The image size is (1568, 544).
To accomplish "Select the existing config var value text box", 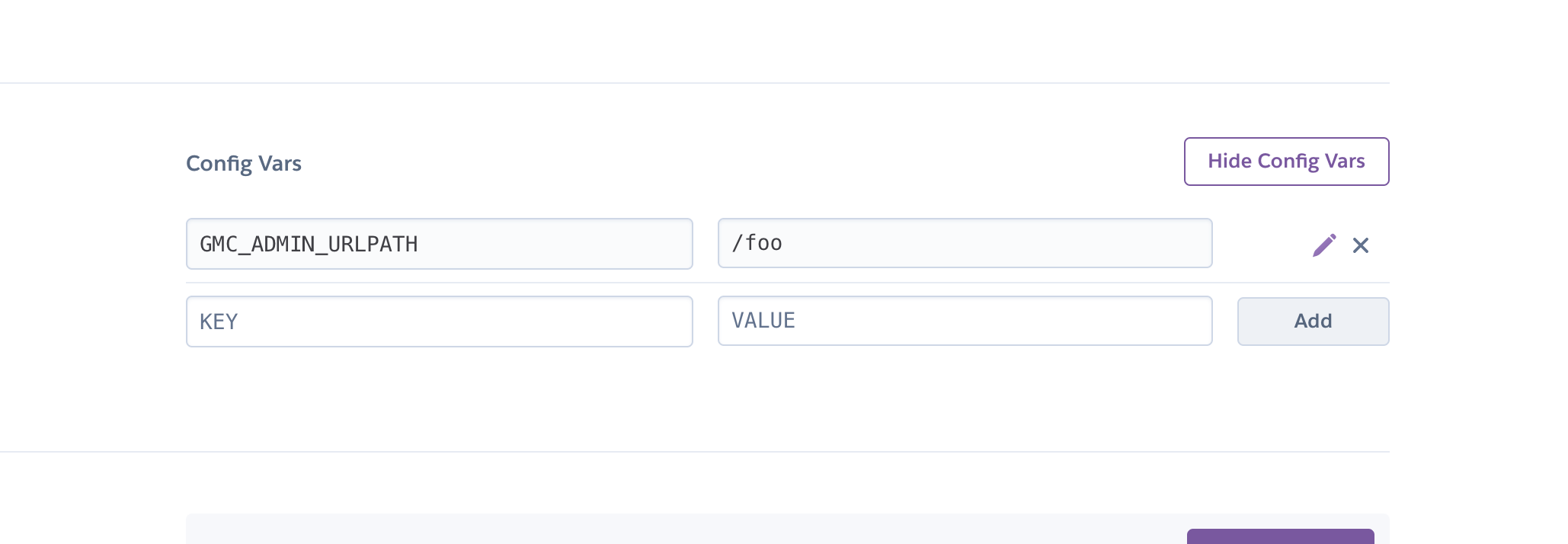I will tap(965, 243).
